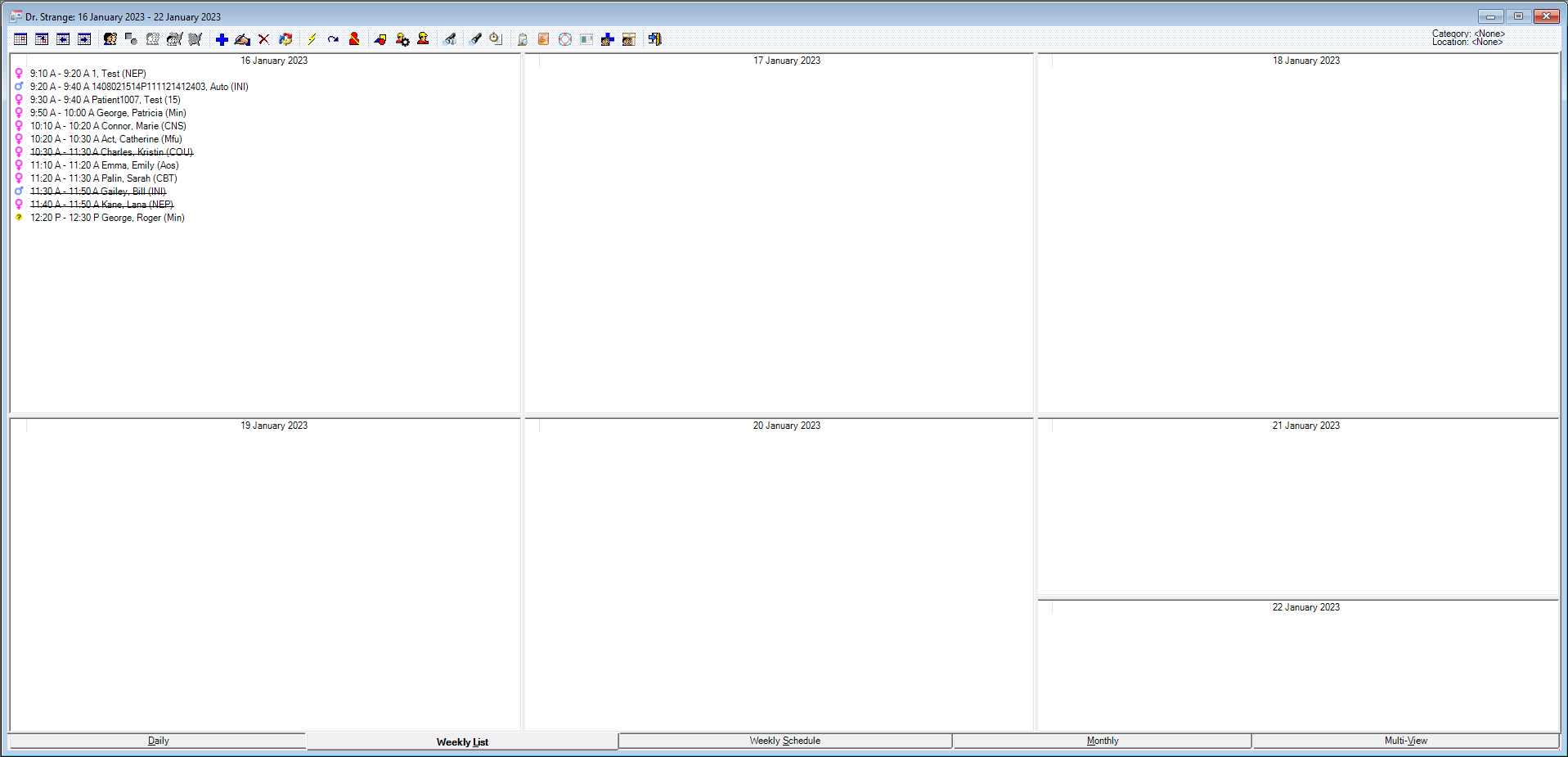Click the Category <None> label
Image resolution: width=1568 pixels, height=757 pixels.
1468,34
